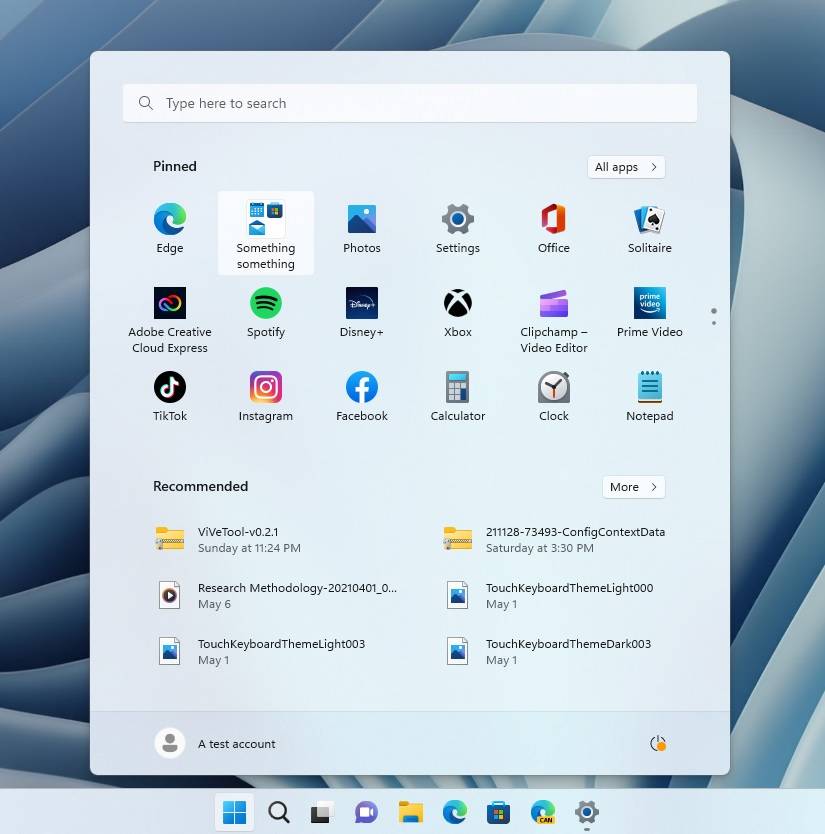Expand to view All apps
Viewport: 825px width, 834px height.
(x=625, y=167)
